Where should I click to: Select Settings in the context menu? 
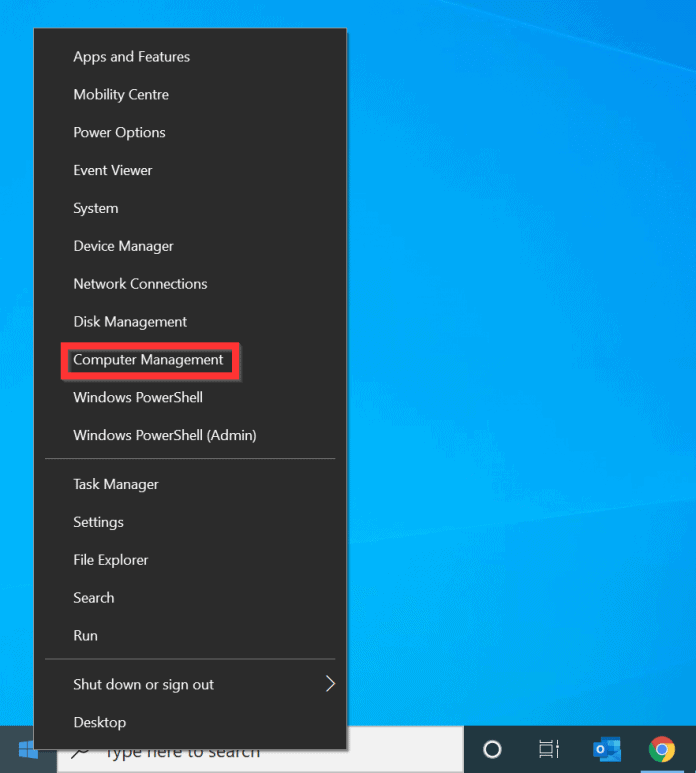point(98,522)
